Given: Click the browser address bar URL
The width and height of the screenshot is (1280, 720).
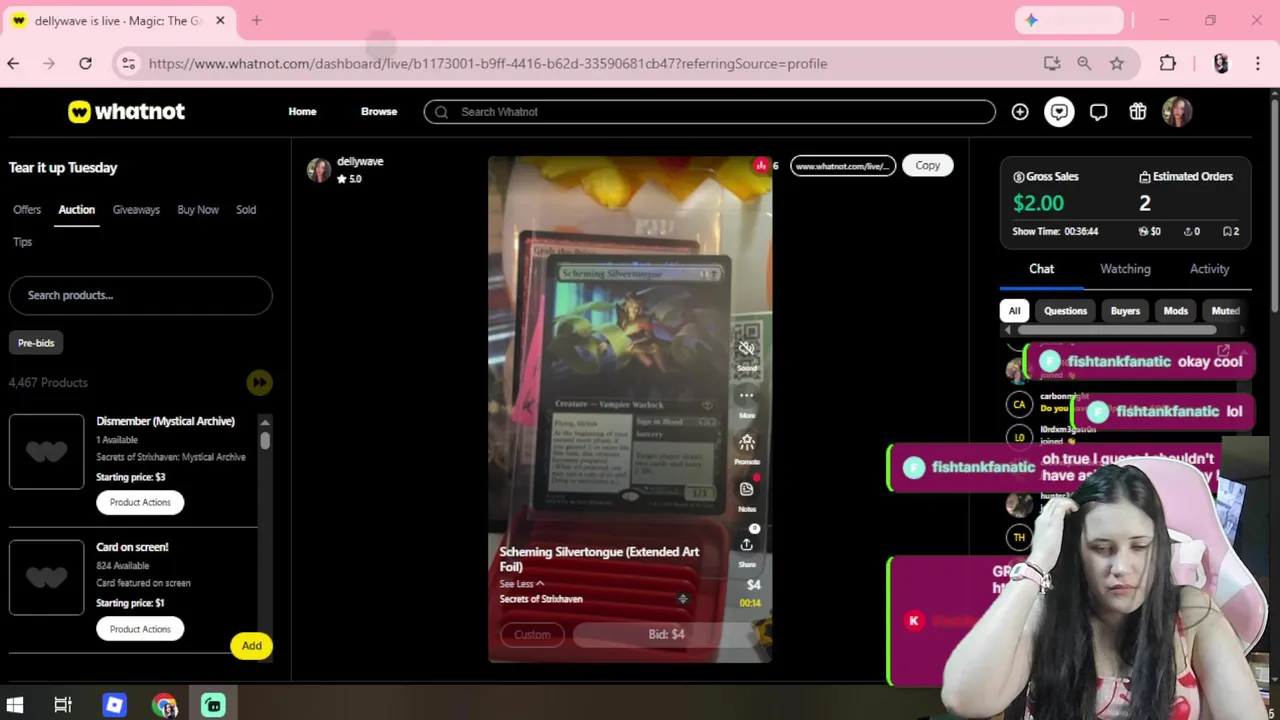Looking at the screenshot, I should point(488,63).
